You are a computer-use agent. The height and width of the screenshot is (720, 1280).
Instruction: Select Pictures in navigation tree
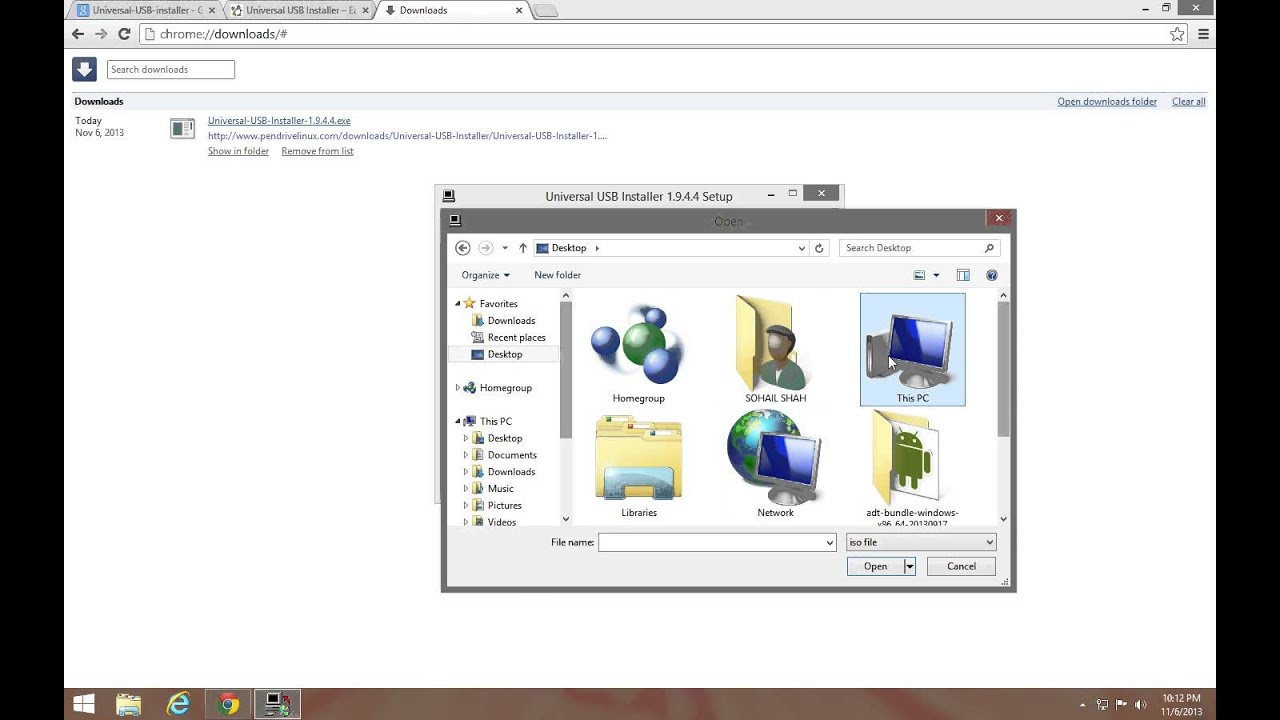[x=504, y=506]
